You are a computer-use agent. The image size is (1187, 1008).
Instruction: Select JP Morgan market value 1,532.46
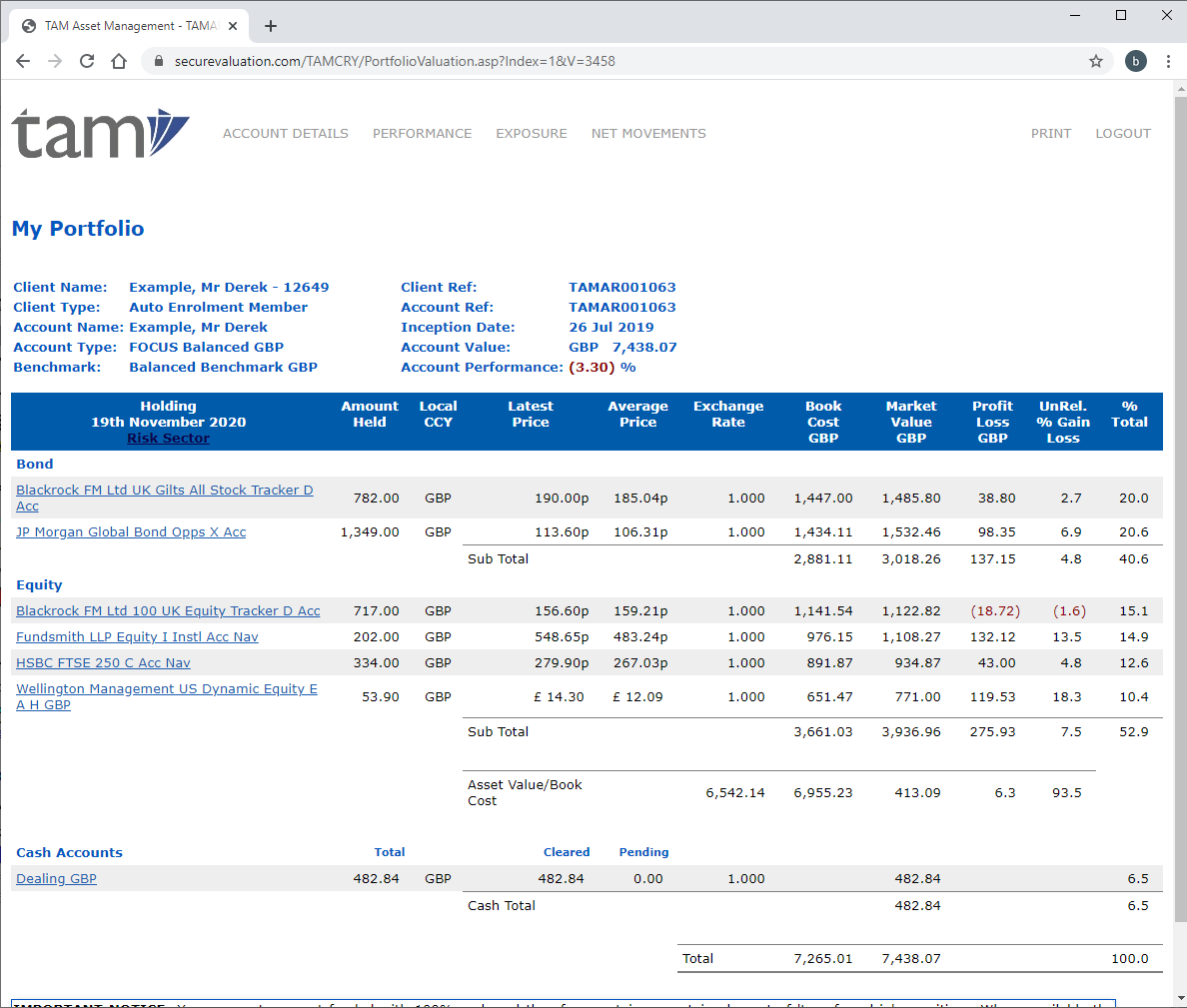point(911,532)
